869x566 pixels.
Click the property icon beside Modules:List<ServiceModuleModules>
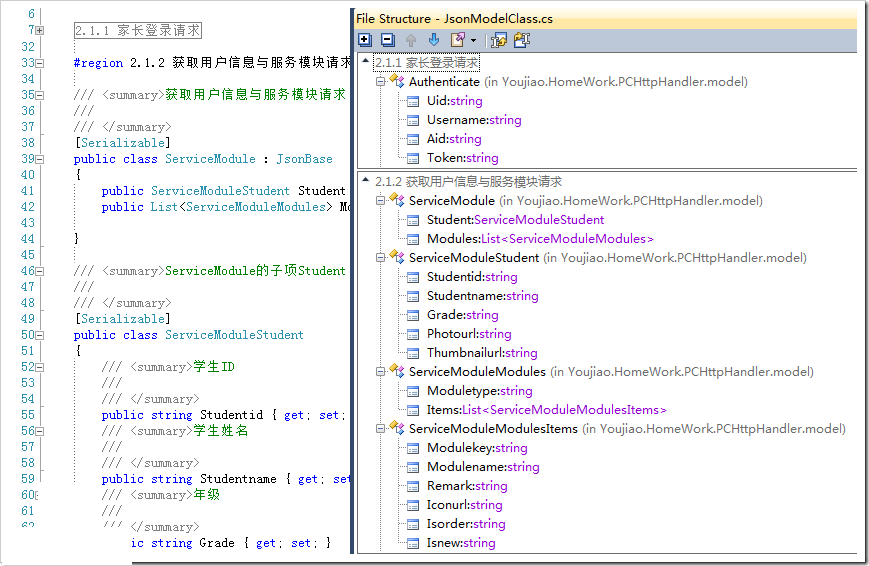[413, 239]
